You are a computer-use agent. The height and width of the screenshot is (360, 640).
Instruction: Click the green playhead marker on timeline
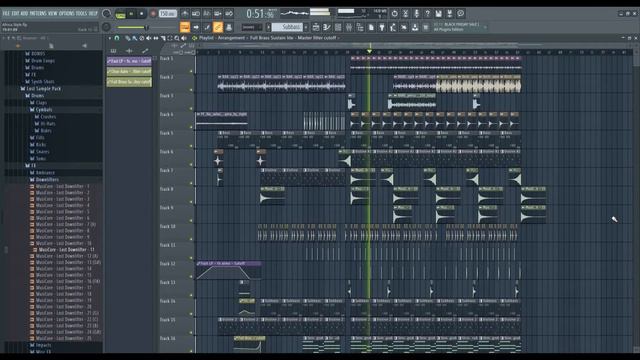click(x=369, y=51)
